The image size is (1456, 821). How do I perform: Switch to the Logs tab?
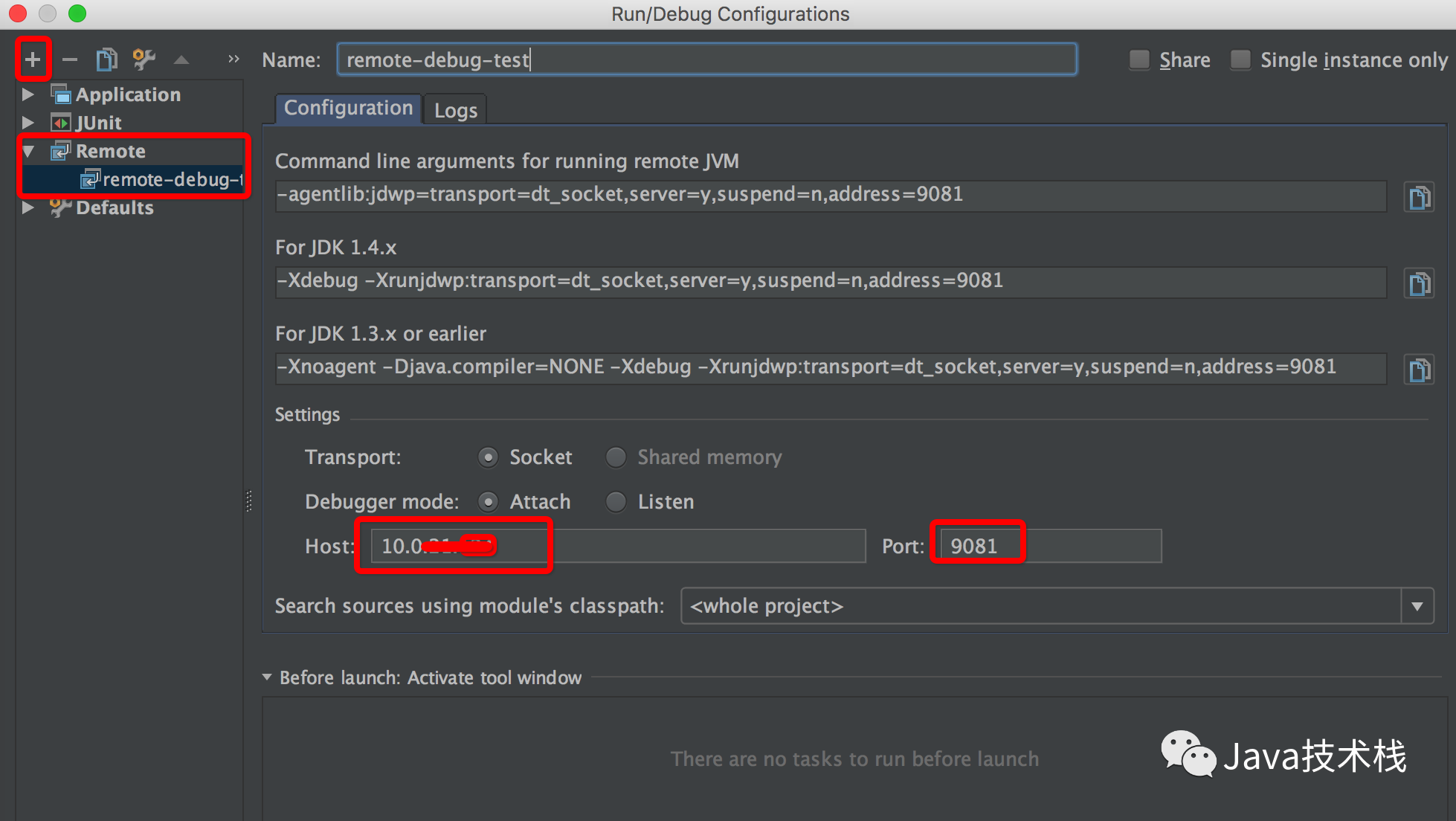click(455, 110)
